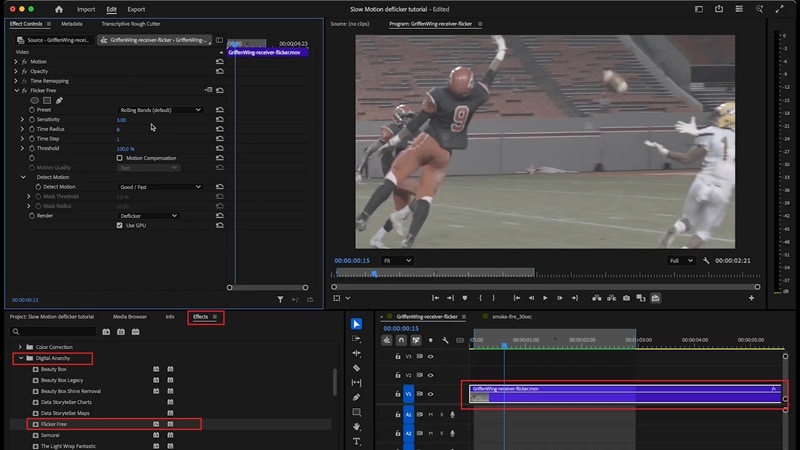This screenshot has height=450, width=800.
Task: Reset the Sensitivity parameter
Action: [219, 120]
